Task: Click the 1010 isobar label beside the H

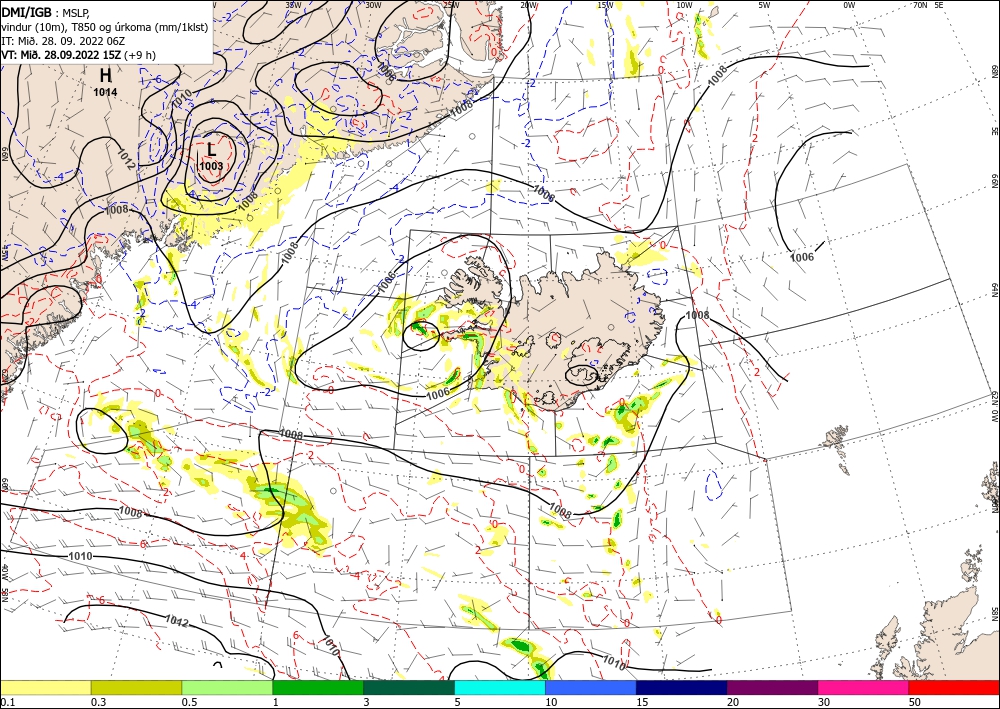Action: pyautogui.click(x=182, y=98)
